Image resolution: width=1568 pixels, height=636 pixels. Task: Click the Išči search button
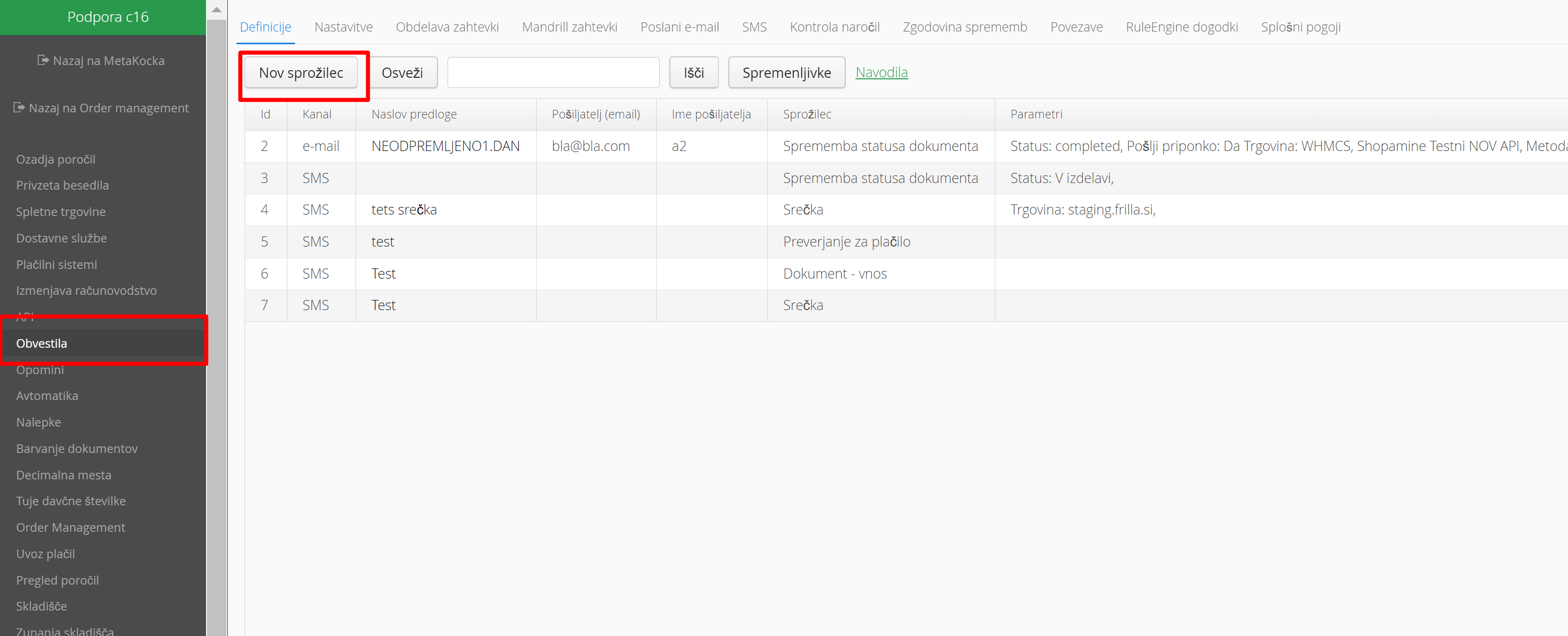coord(693,73)
